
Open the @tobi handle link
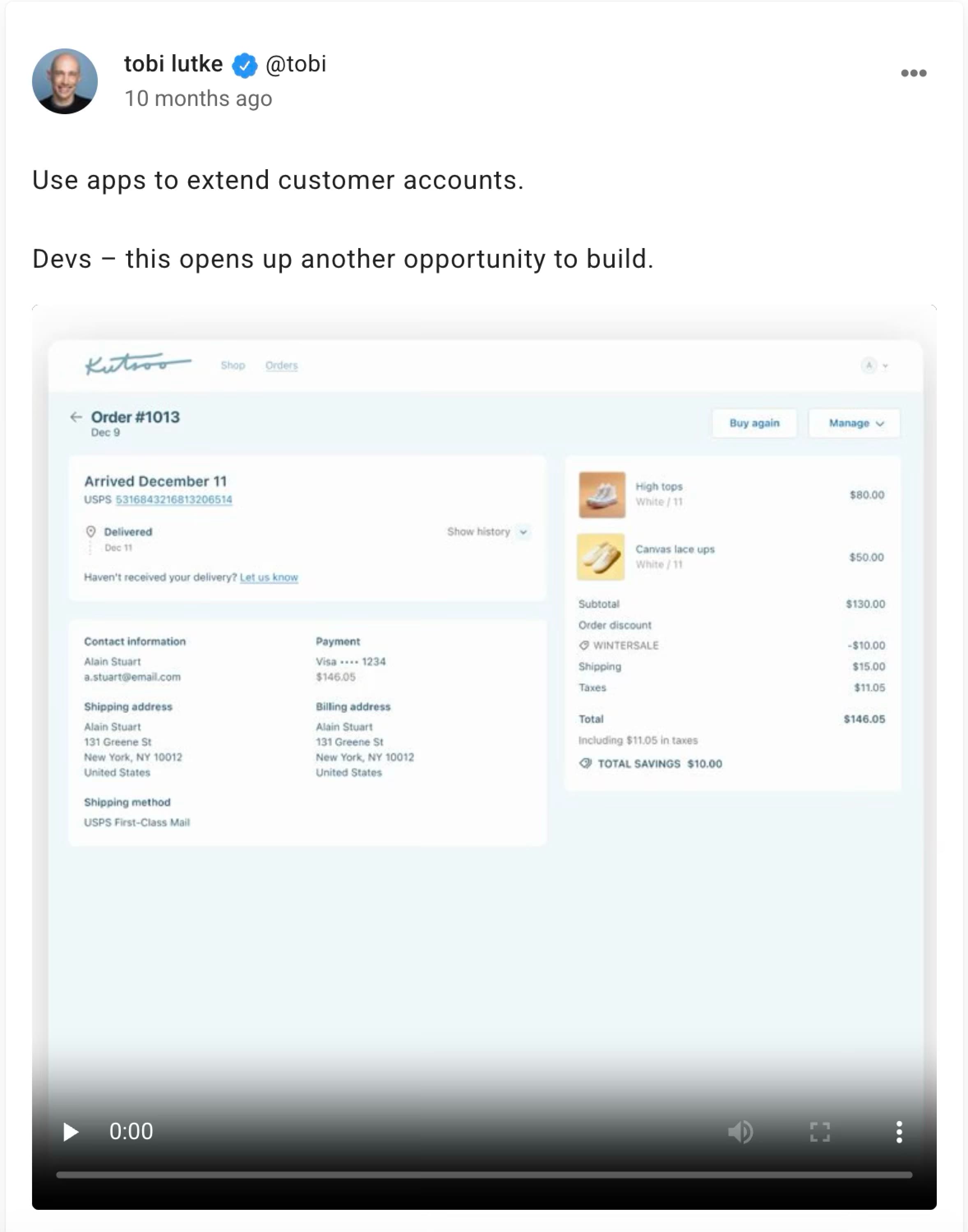coord(296,64)
